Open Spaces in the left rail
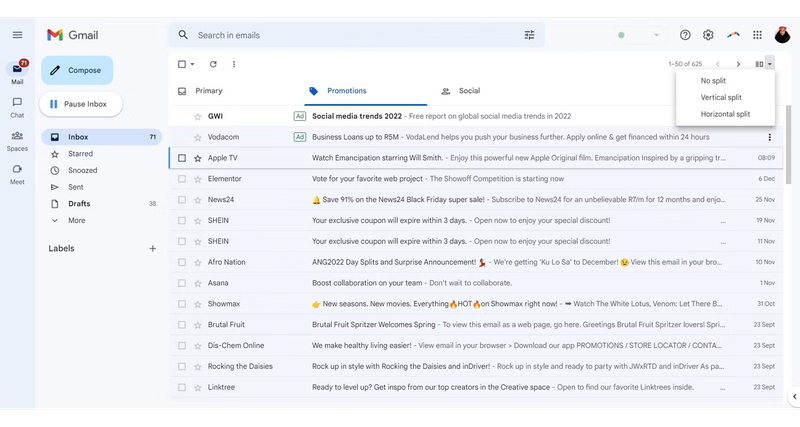This screenshot has width=800, height=427. (x=17, y=141)
